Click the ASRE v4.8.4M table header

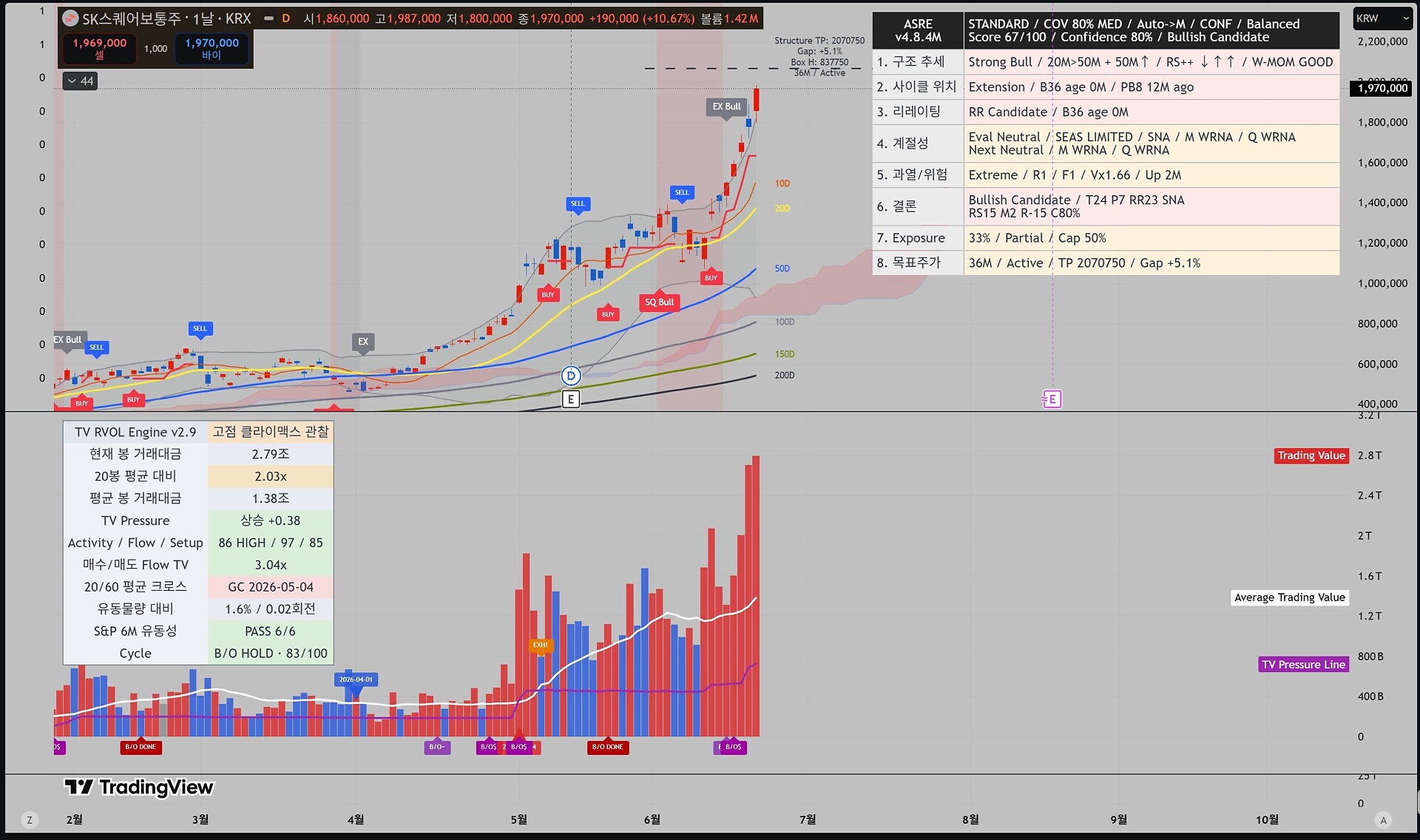(918, 30)
